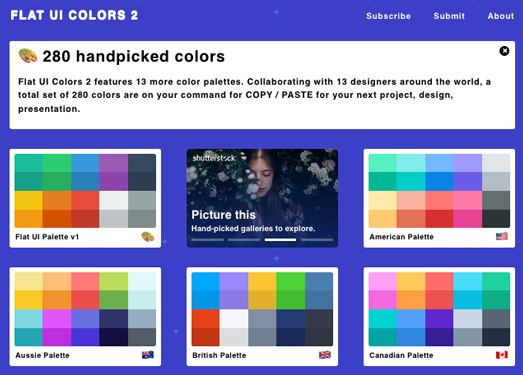Open the Subscribe page from top navigation

(388, 16)
